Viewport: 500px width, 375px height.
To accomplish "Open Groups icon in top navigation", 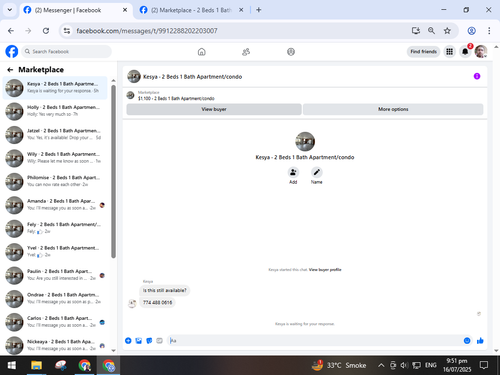I will click(291, 52).
